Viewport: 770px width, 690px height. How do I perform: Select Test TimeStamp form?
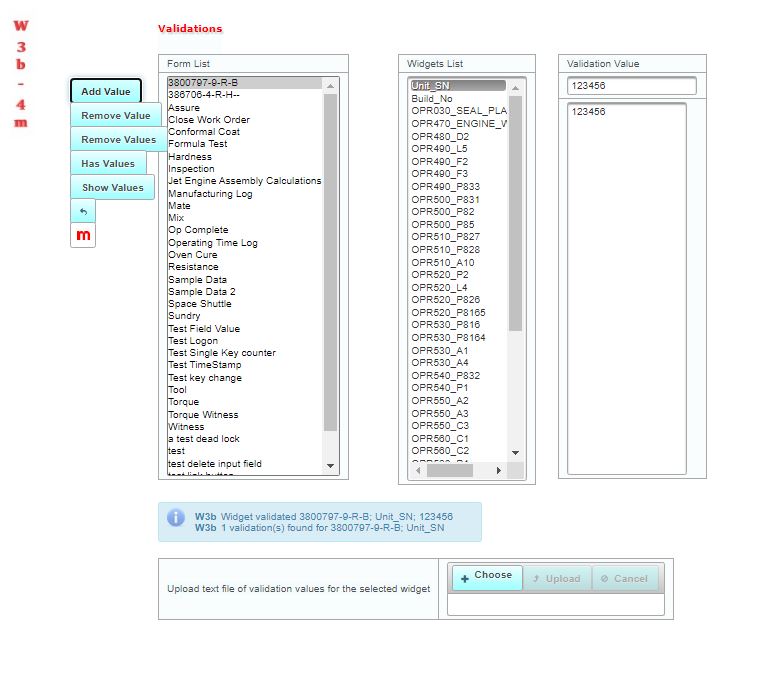245,365
